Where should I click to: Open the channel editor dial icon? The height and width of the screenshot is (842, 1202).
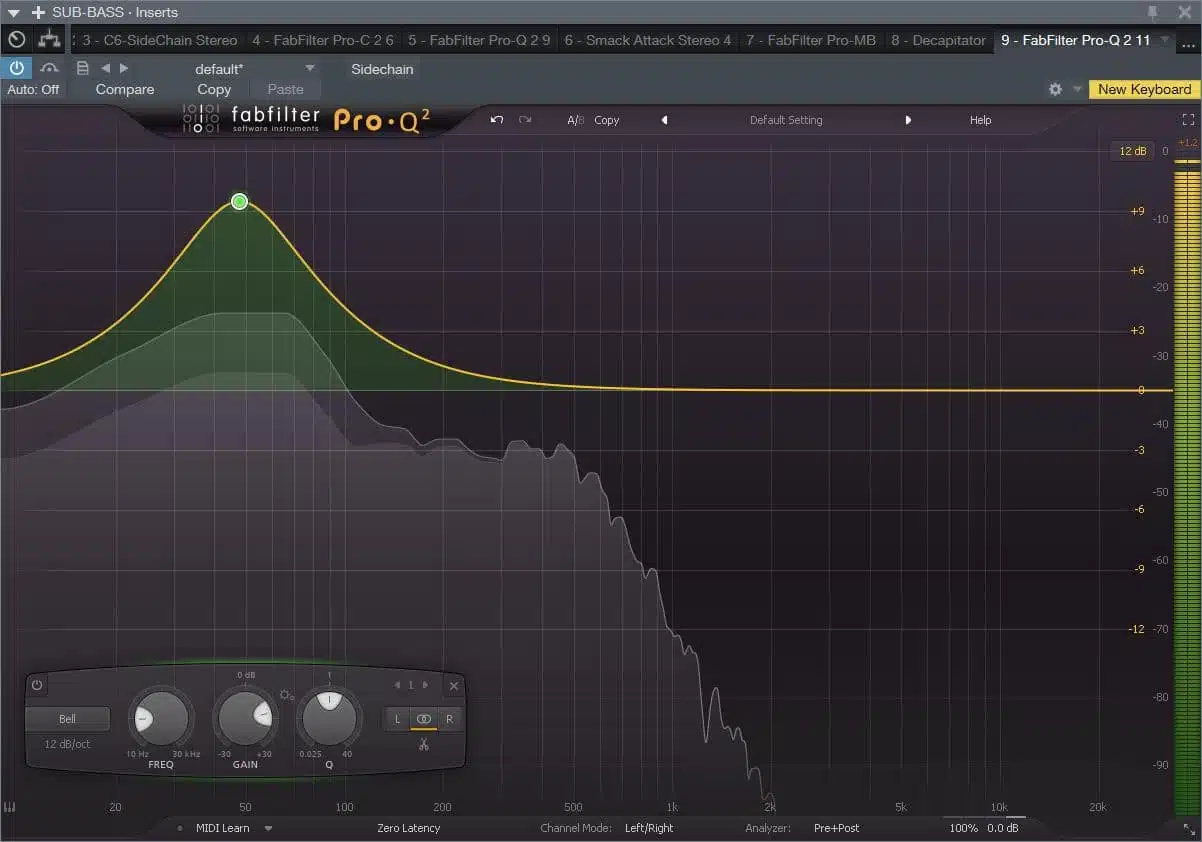coord(16,40)
